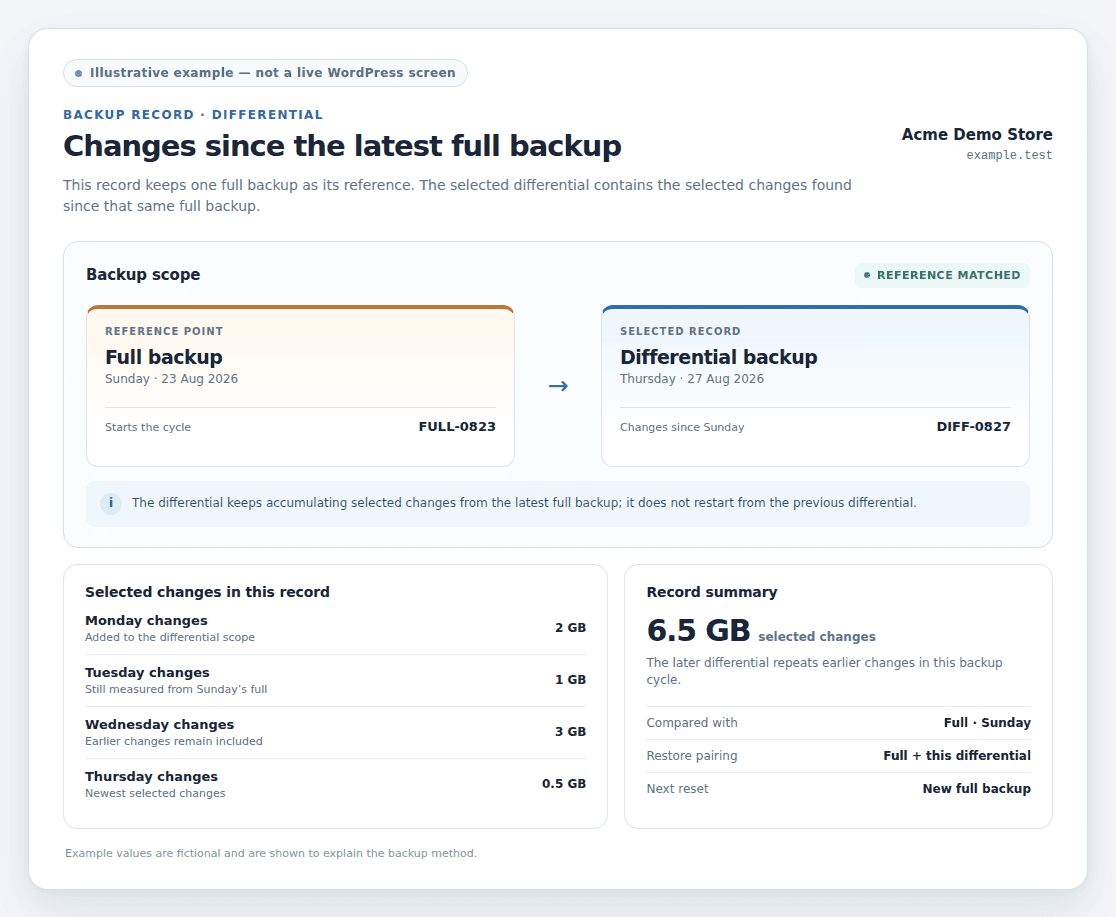Click the Illustrative example notice pill

(265, 73)
